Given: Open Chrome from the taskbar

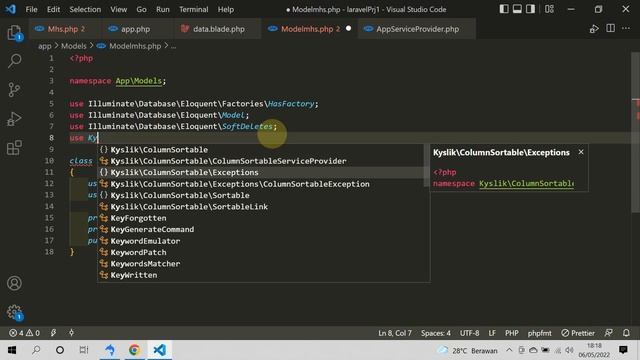Looking at the screenshot, I should click(x=134, y=350).
